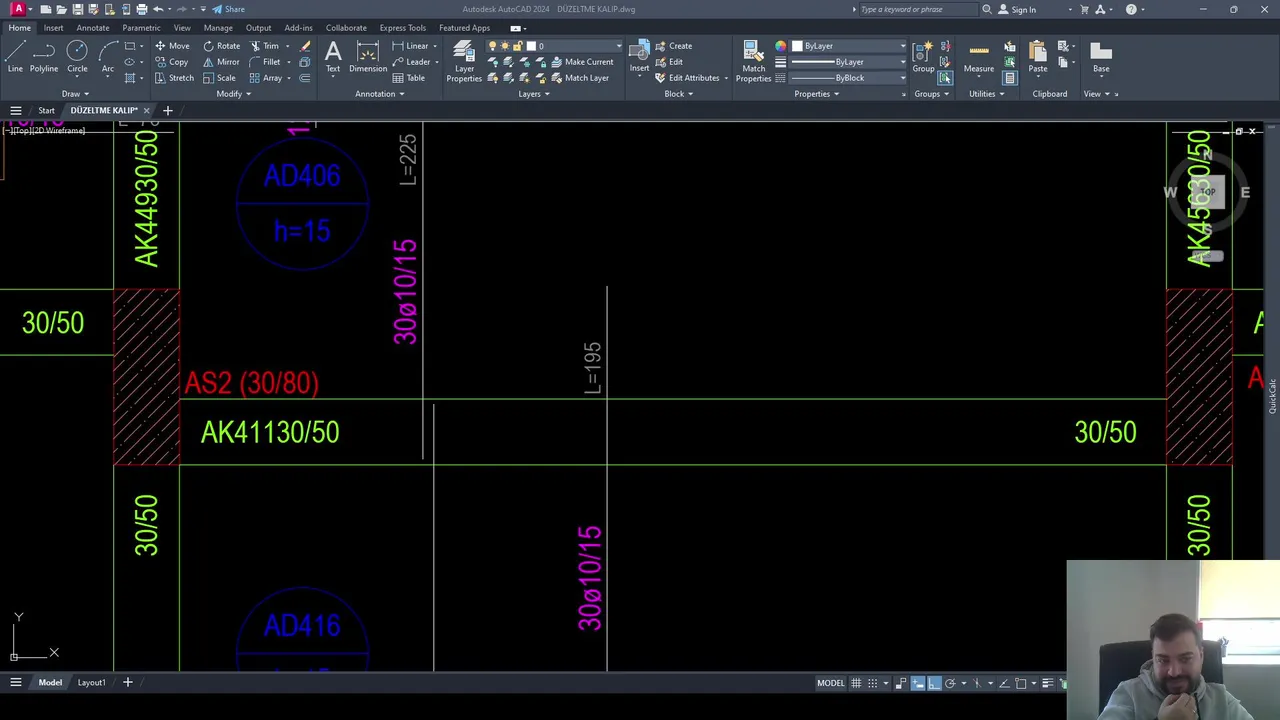Insert annotation Text tool
Viewport: 1280px width, 720px height.
(x=333, y=56)
